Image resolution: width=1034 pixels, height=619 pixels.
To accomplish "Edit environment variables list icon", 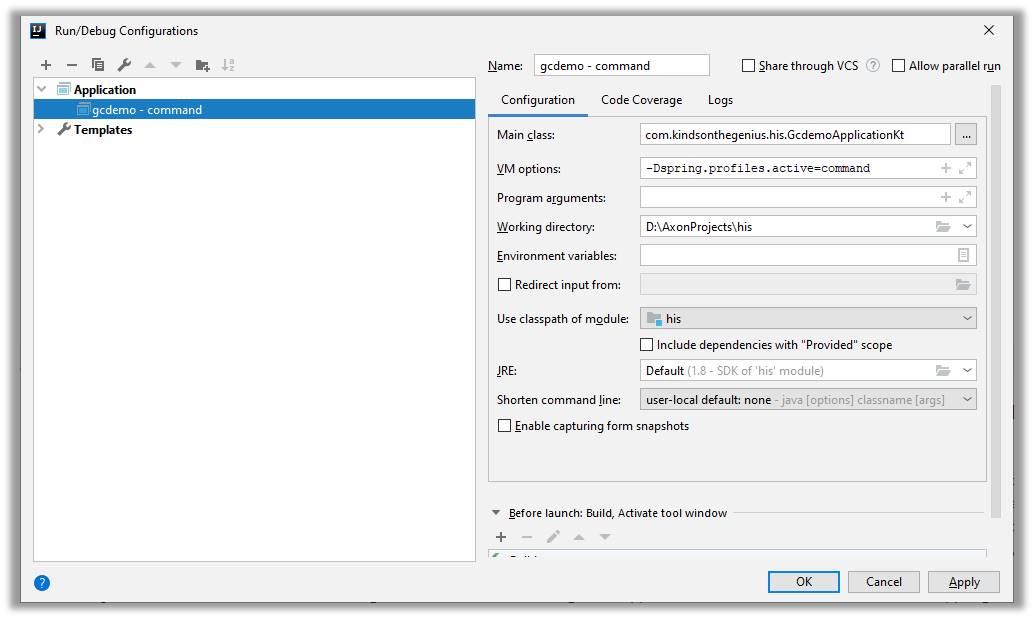I will coord(963,256).
